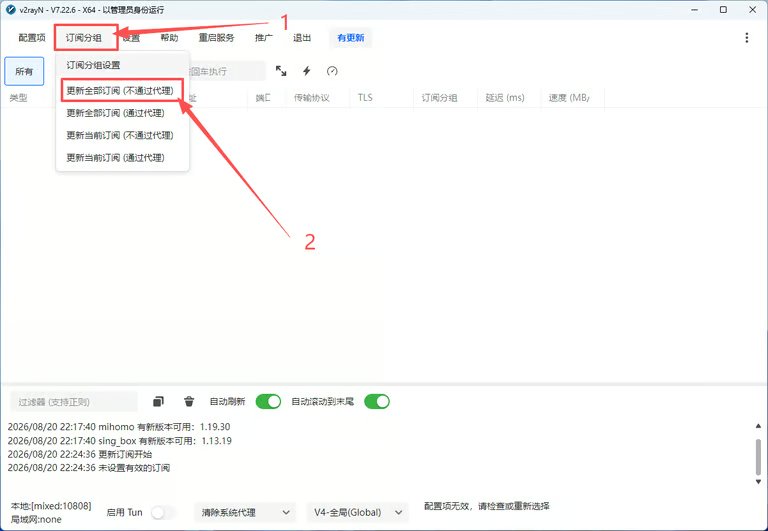
Task: Close the v2rayN window
Action: click(753, 10)
